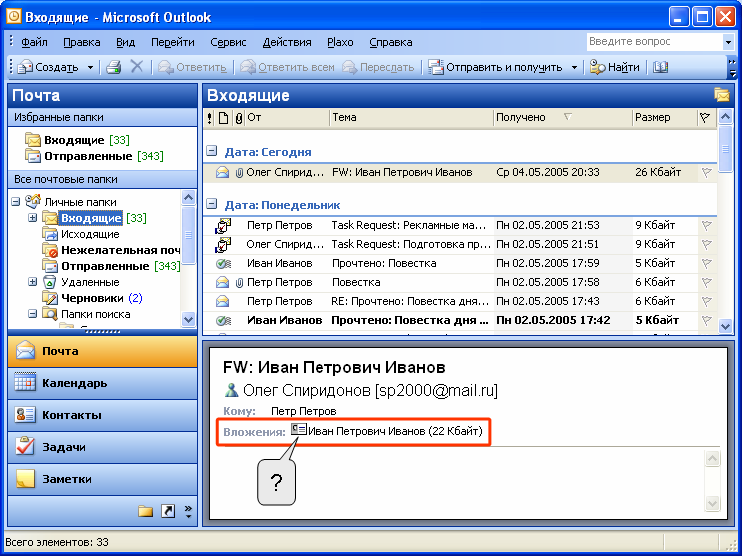Open the Файл menu

(34, 42)
